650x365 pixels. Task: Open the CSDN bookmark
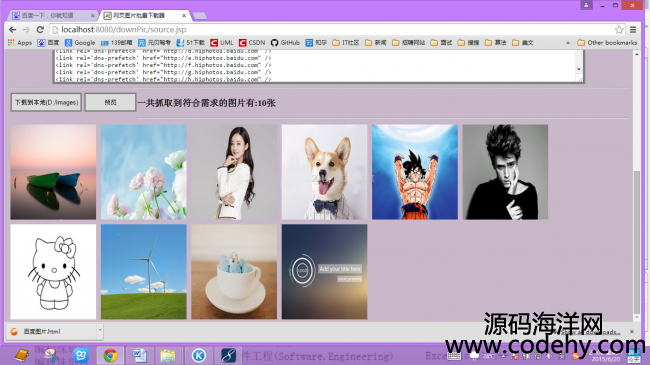[x=252, y=42]
